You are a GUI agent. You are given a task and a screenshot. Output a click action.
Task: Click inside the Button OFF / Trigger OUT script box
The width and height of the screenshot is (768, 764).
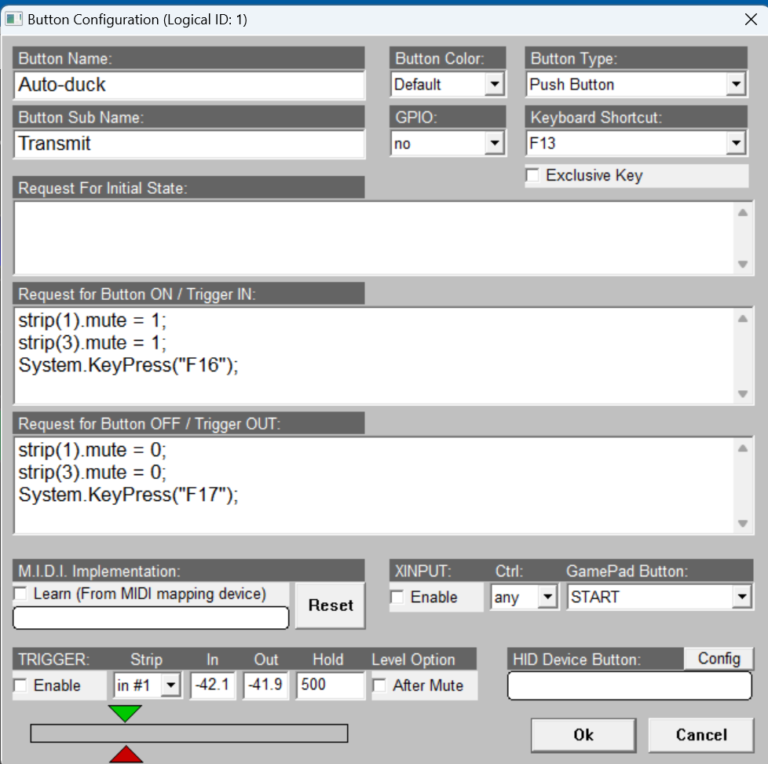[x=375, y=485]
